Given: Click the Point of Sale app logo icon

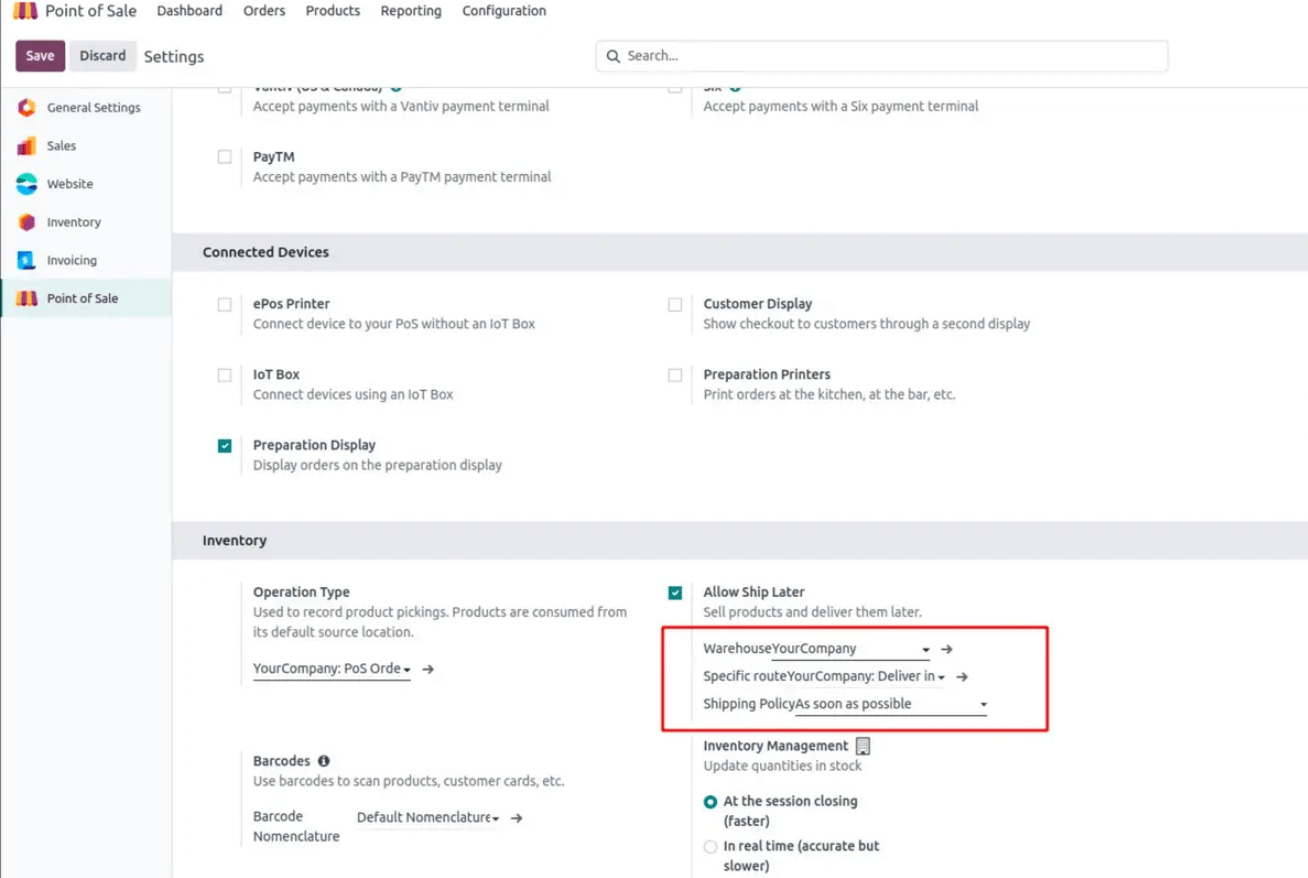Looking at the screenshot, I should (x=25, y=11).
